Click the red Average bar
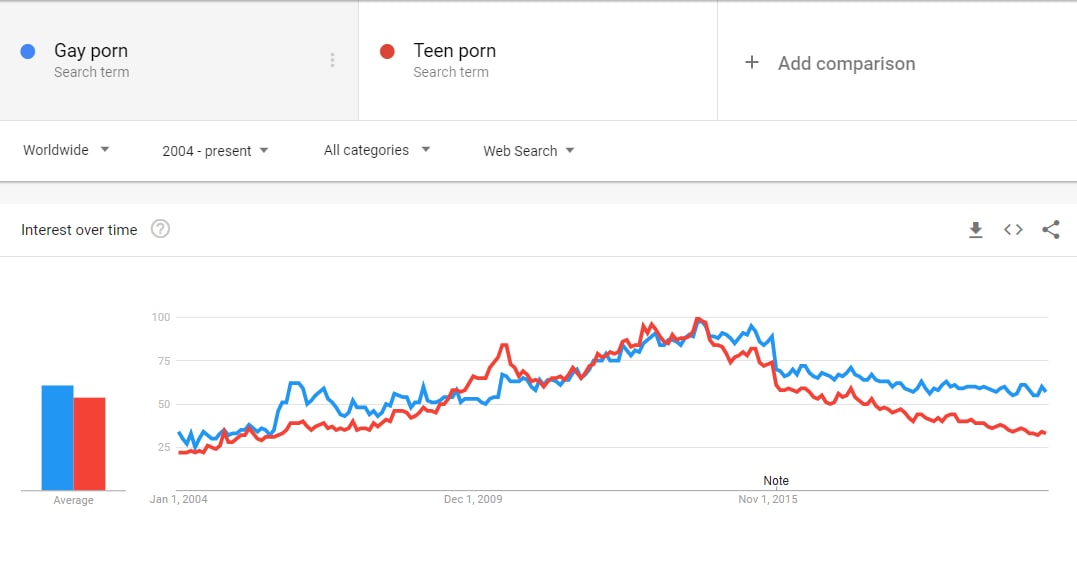 coord(89,444)
